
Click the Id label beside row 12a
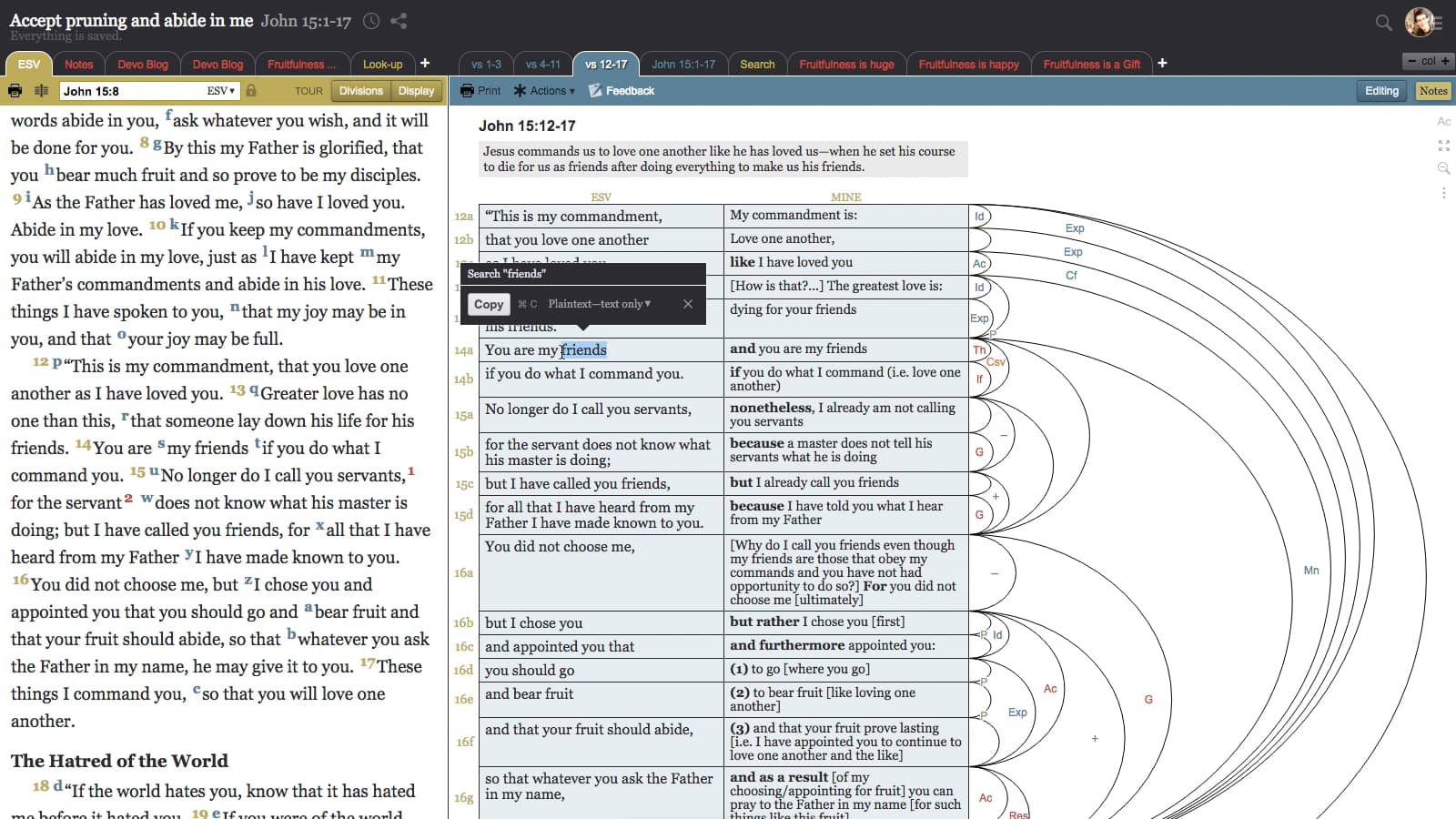coord(979,217)
